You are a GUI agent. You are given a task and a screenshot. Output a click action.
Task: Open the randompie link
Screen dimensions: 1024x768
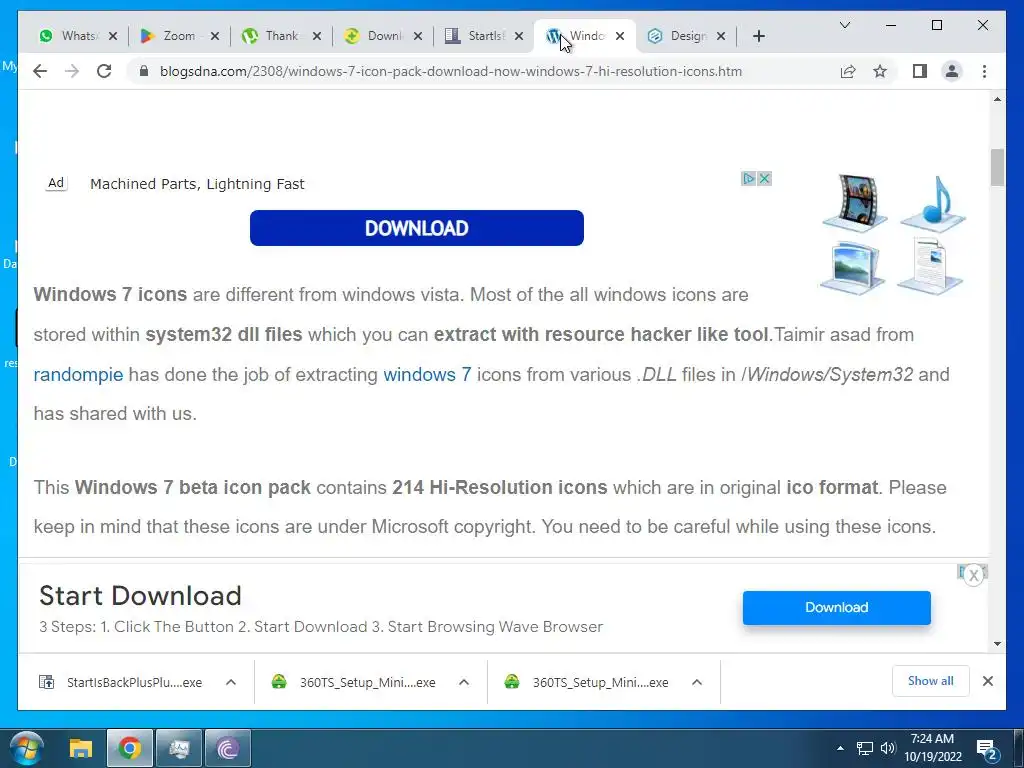click(78, 374)
